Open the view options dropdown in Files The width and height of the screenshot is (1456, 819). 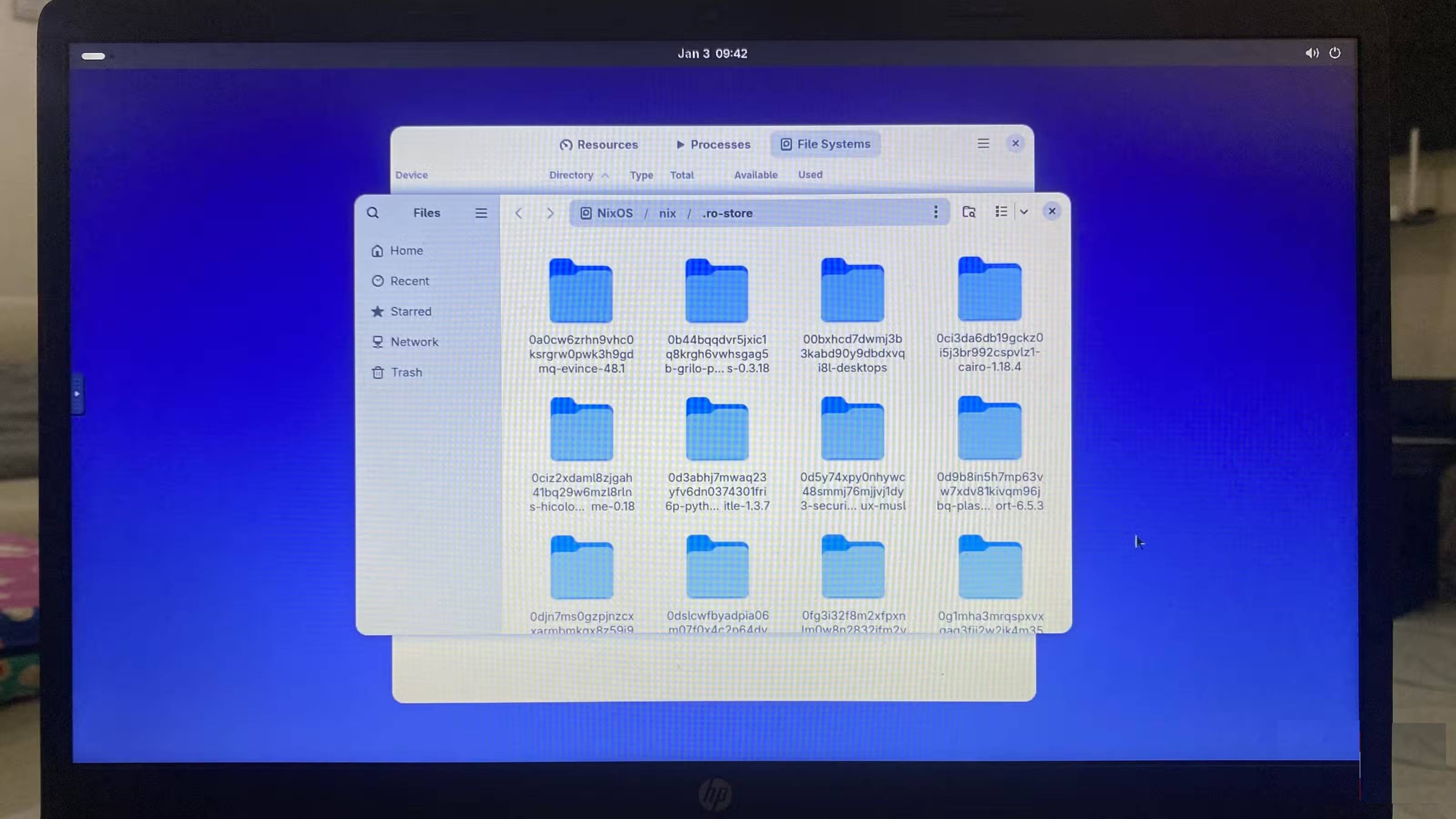1025,212
